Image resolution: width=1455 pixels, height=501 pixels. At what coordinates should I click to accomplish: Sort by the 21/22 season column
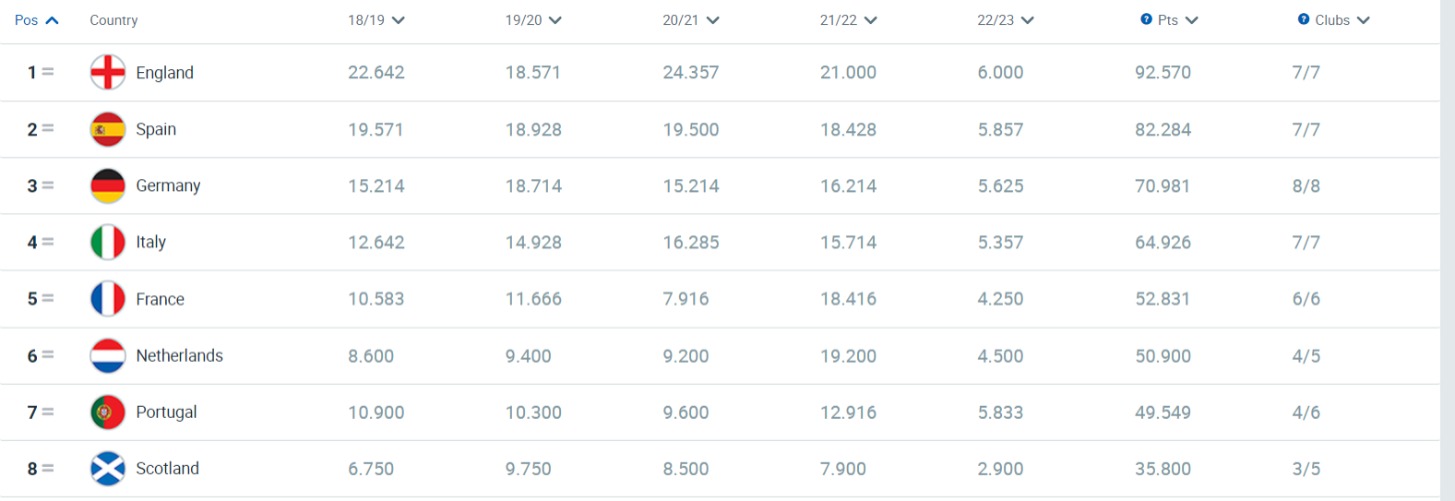tap(847, 20)
